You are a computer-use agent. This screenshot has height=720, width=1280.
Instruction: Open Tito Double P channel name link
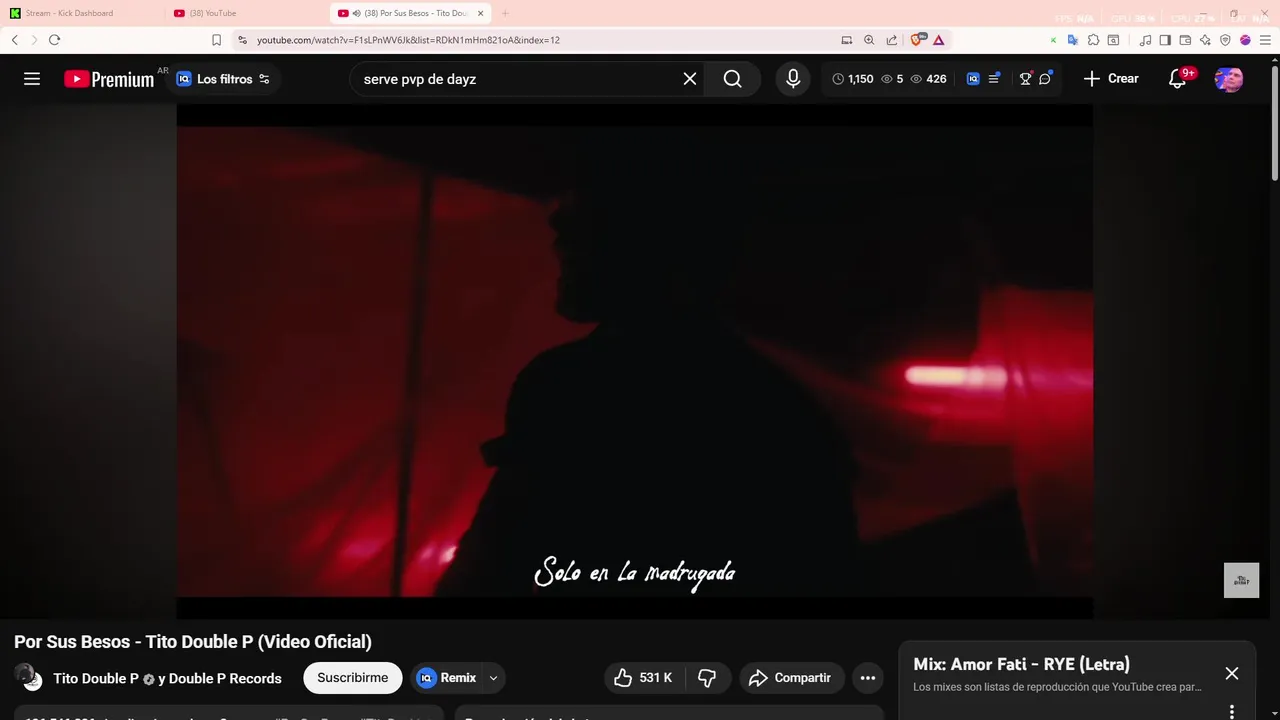tap(96, 678)
